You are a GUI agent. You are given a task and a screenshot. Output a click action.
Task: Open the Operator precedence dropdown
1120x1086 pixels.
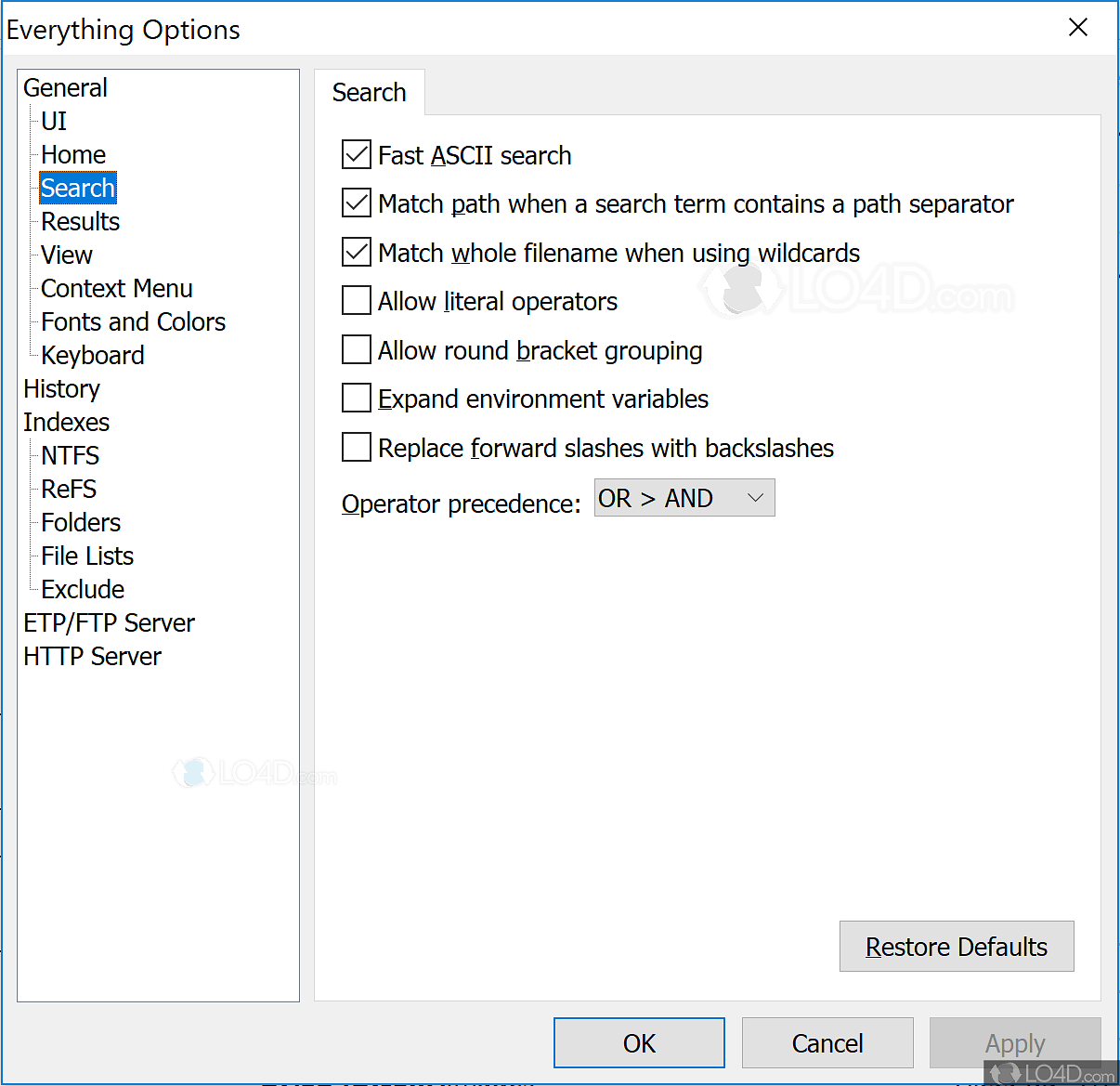(x=684, y=498)
